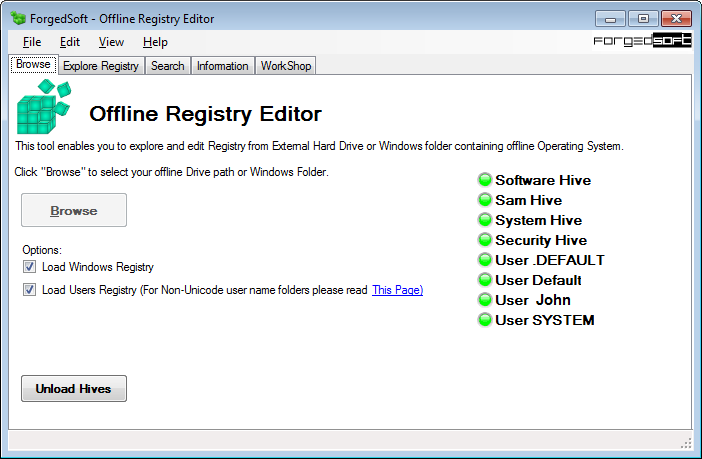Open the File menu

pyautogui.click(x=32, y=42)
